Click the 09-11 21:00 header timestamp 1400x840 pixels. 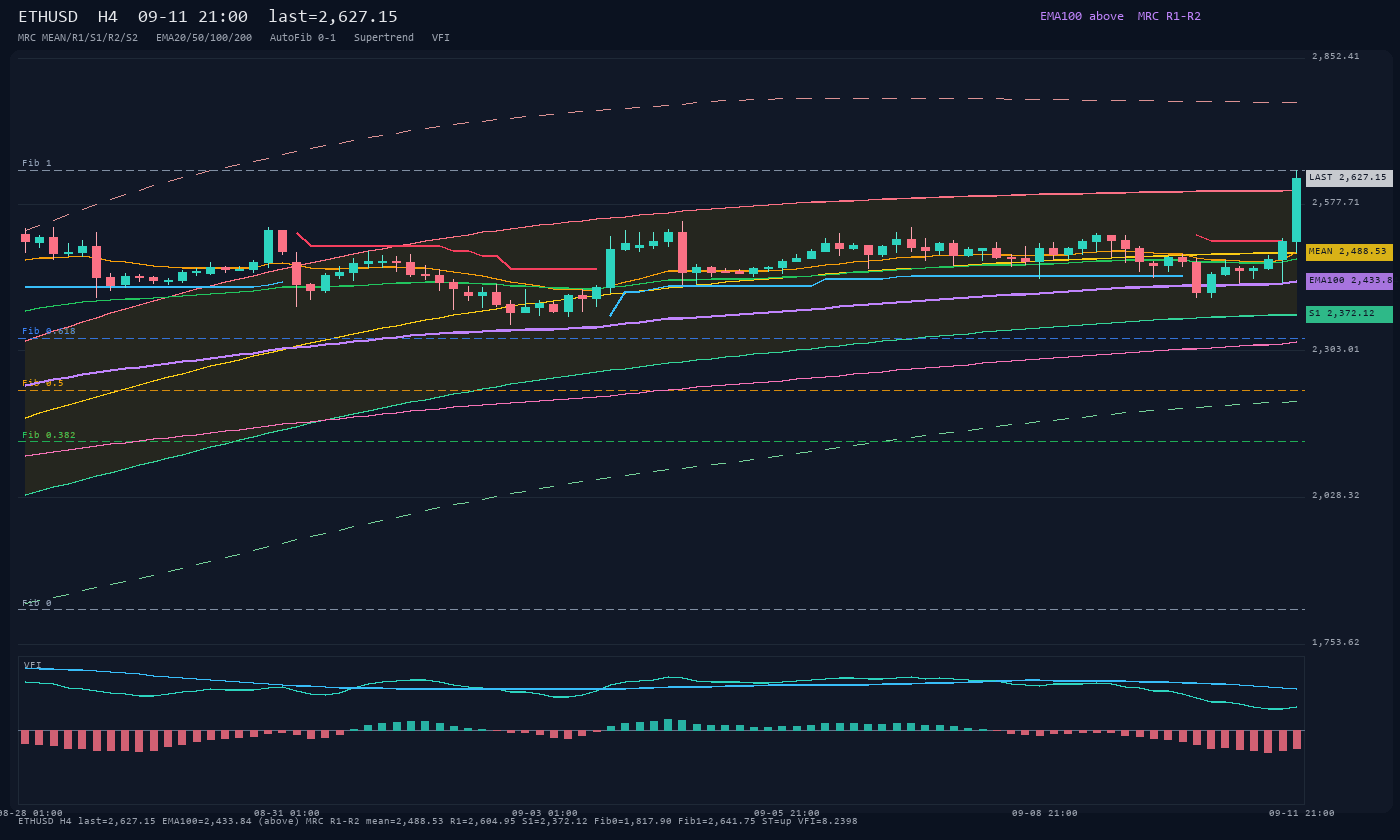coord(193,17)
